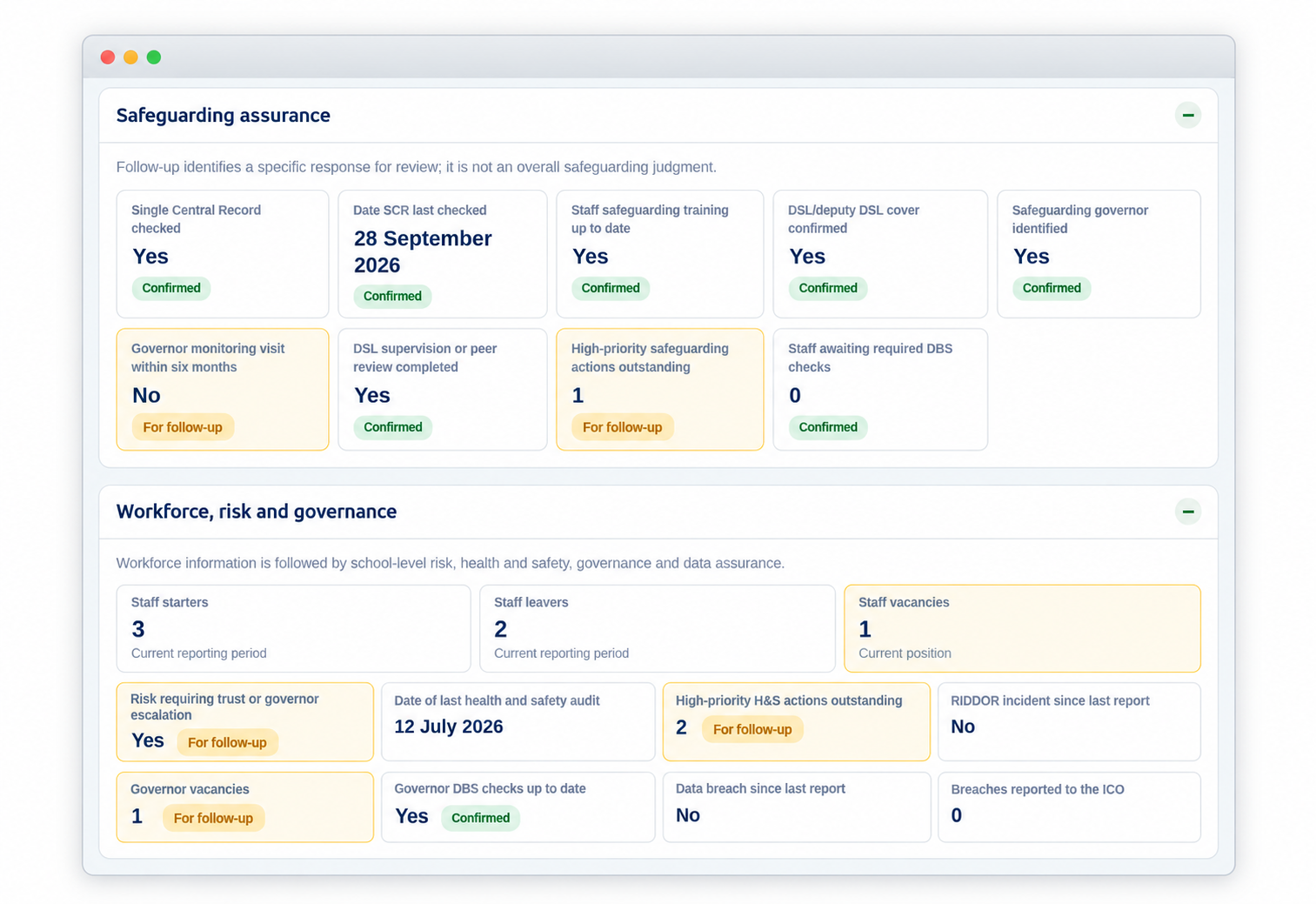Click the Safeguarding governor identified label

tap(1079, 219)
